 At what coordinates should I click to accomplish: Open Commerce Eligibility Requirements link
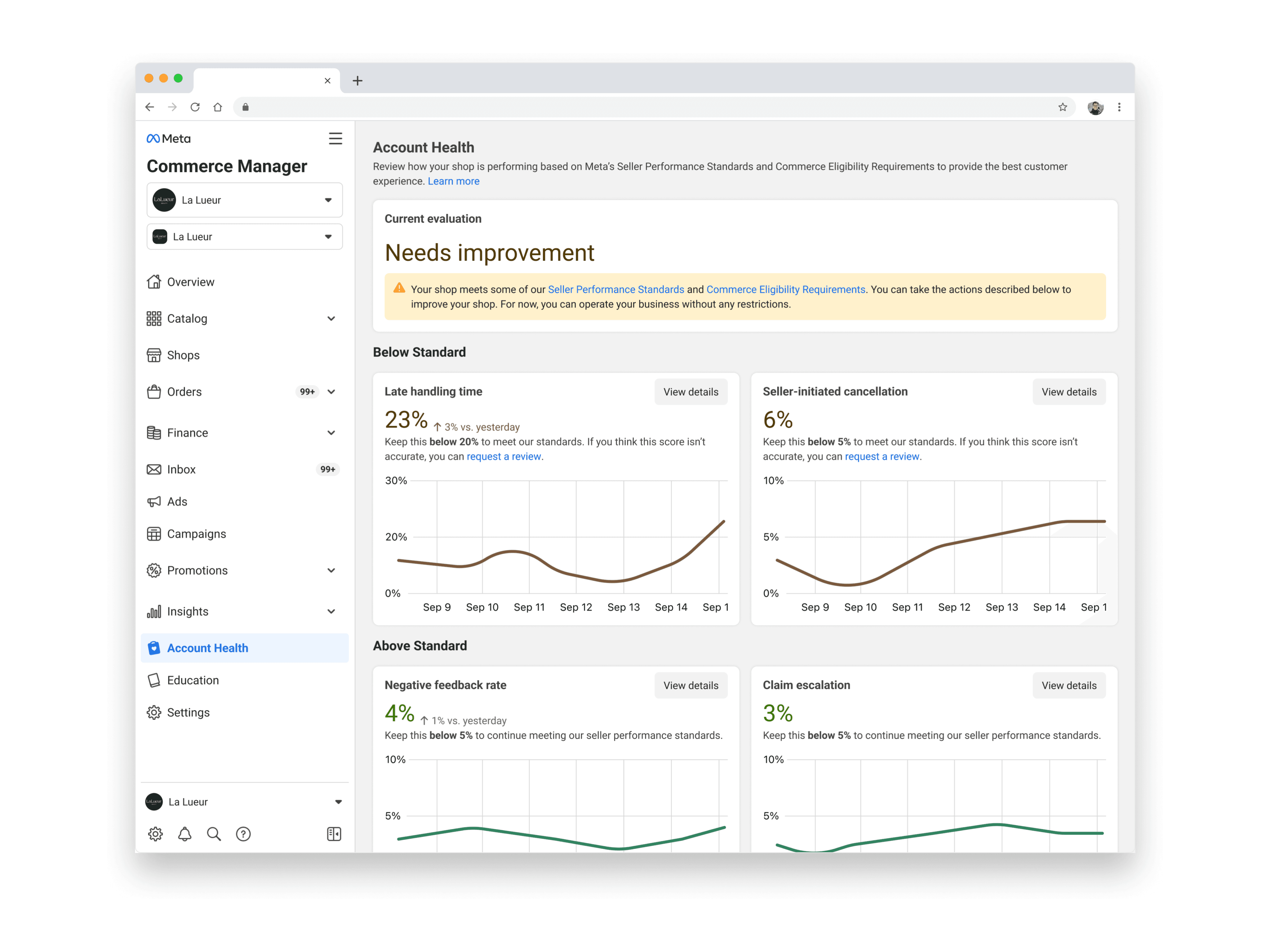pyautogui.click(x=785, y=290)
